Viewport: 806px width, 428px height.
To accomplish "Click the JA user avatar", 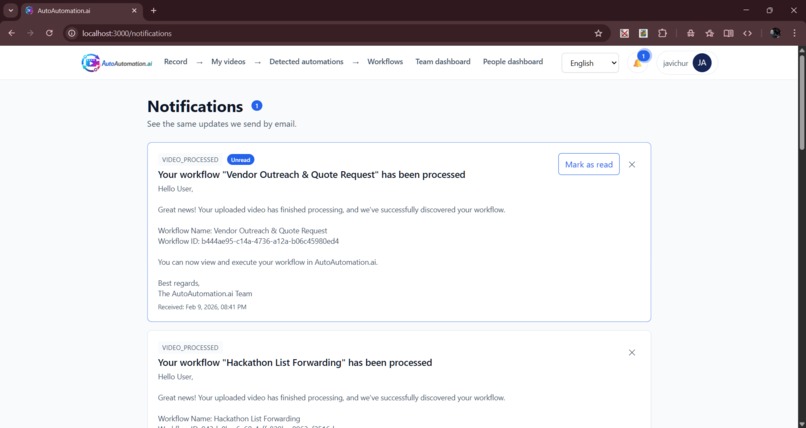I will [702, 63].
